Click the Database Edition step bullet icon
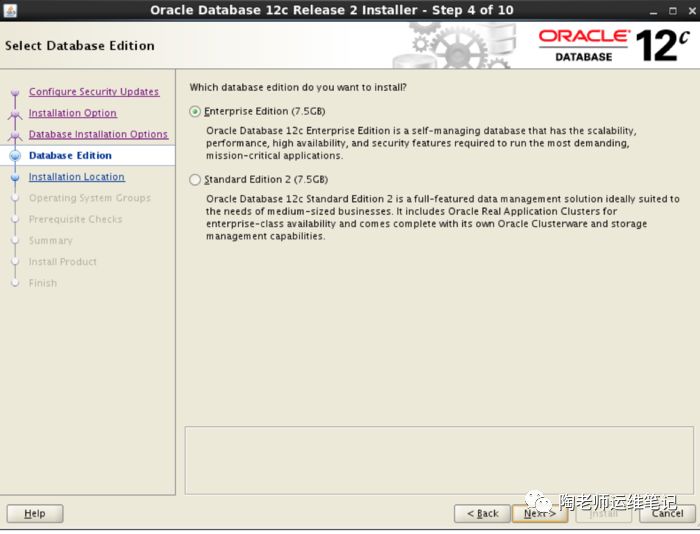This screenshot has height=534, width=700. coord(15,155)
